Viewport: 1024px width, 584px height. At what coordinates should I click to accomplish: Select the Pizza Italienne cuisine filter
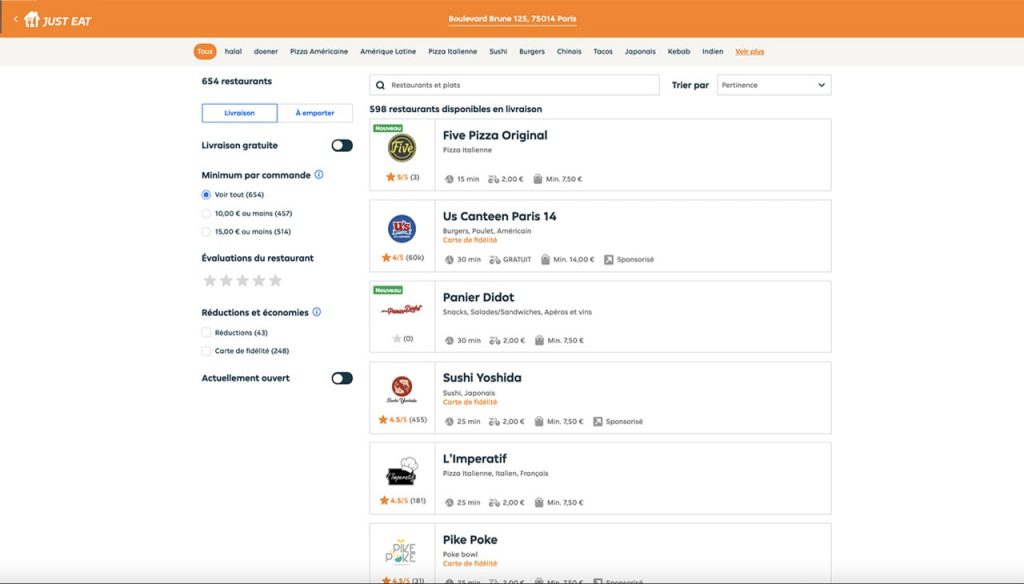pyautogui.click(x=453, y=52)
